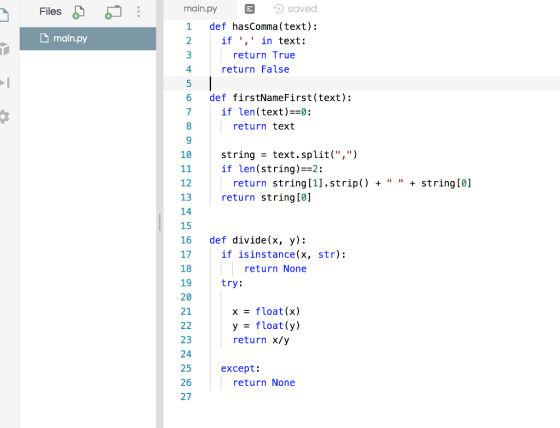The width and height of the screenshot is (560, 428).
Task: Click the new folder icon
Action: pos(113,12)
